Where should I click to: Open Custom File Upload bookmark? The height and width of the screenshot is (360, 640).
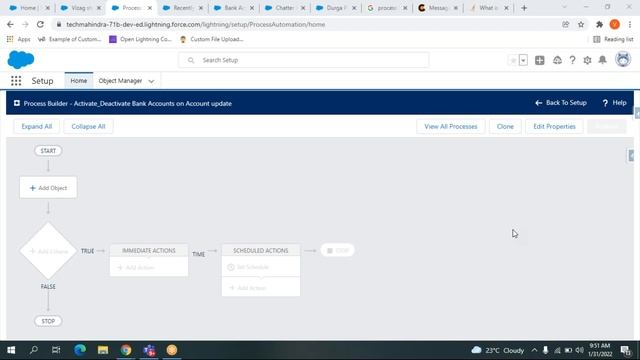(x=212, y=39)
